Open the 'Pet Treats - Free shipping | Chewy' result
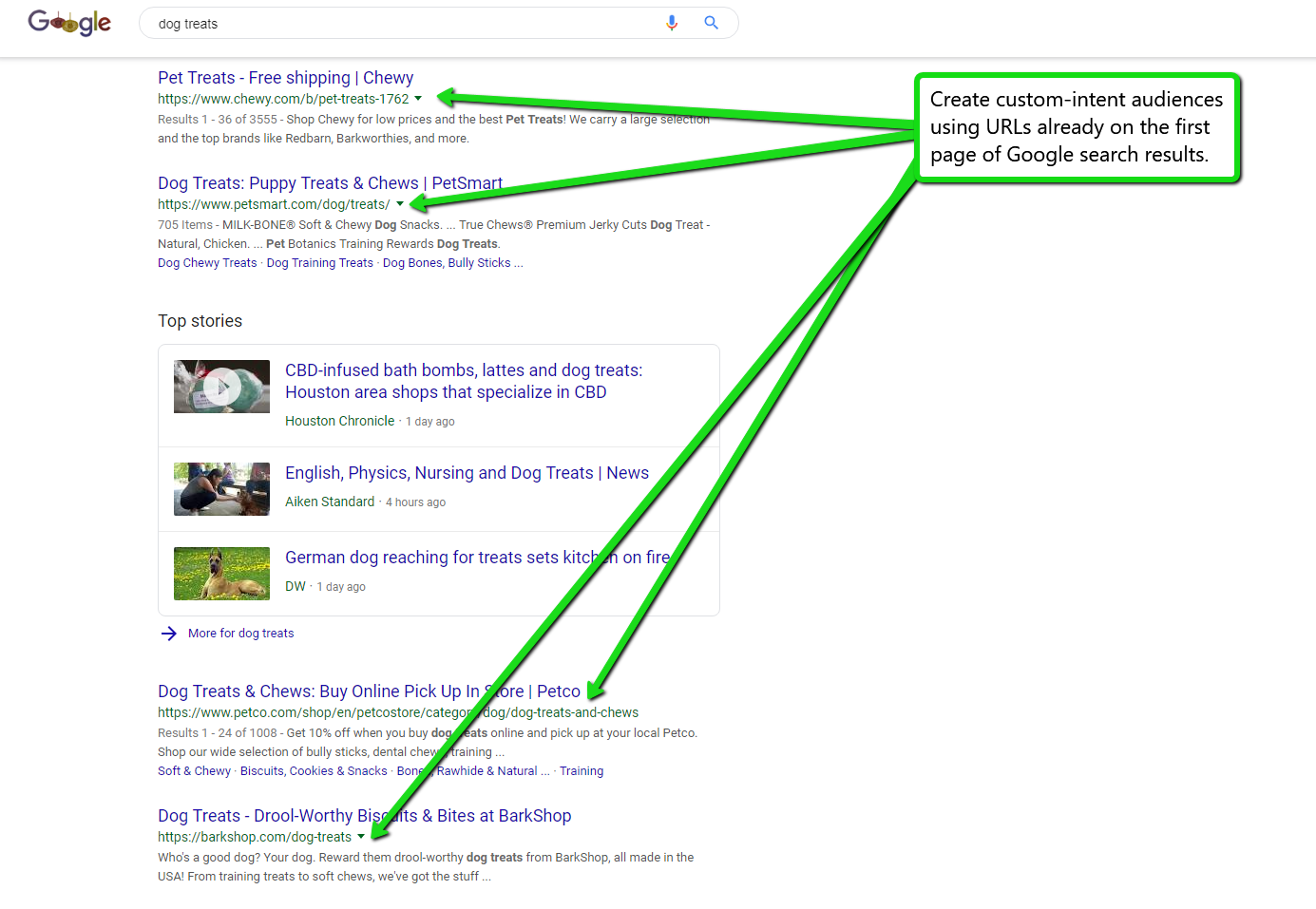 click(285, 78)
